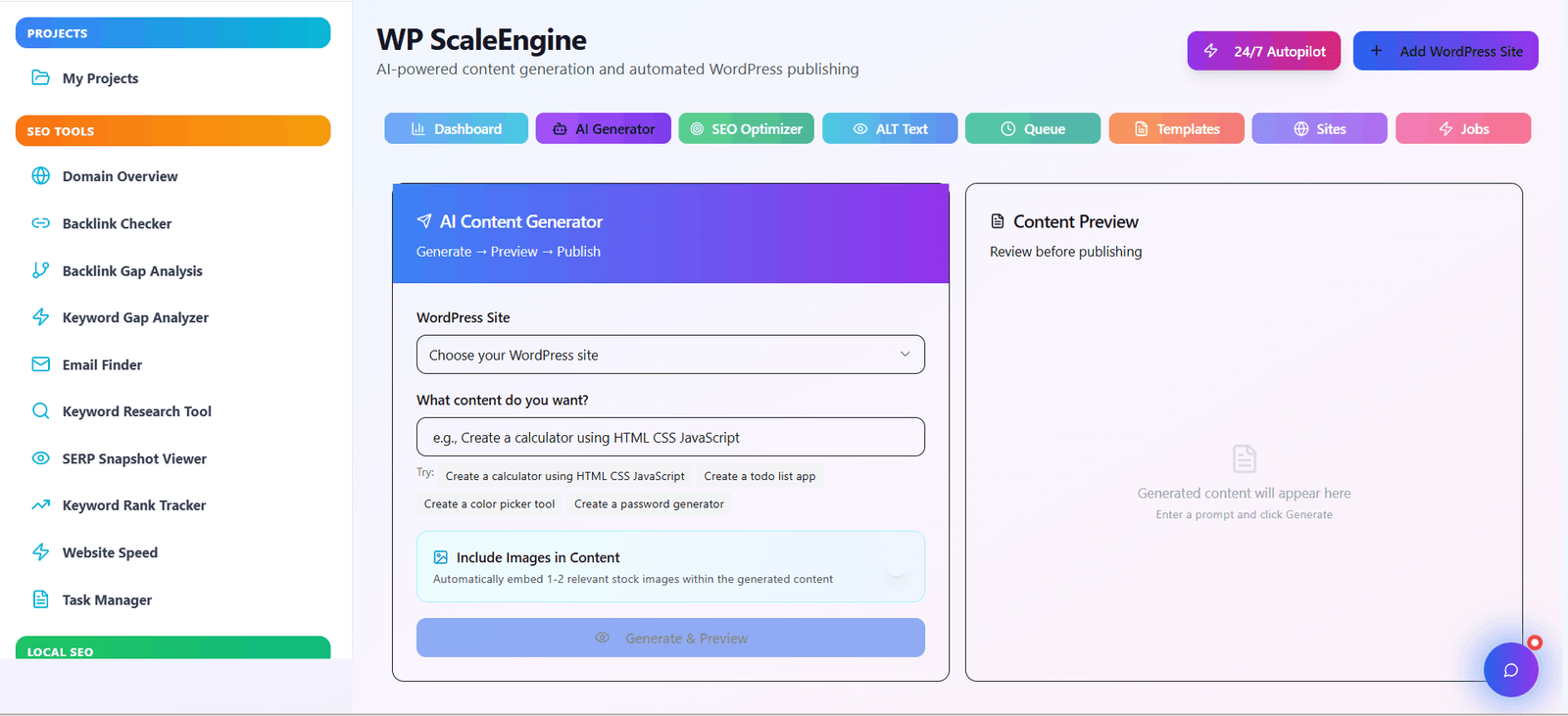Click the Keyword Research Tool magnifier icon
1568x716 pixels.
pyautogui.click(x=40, y=410)
